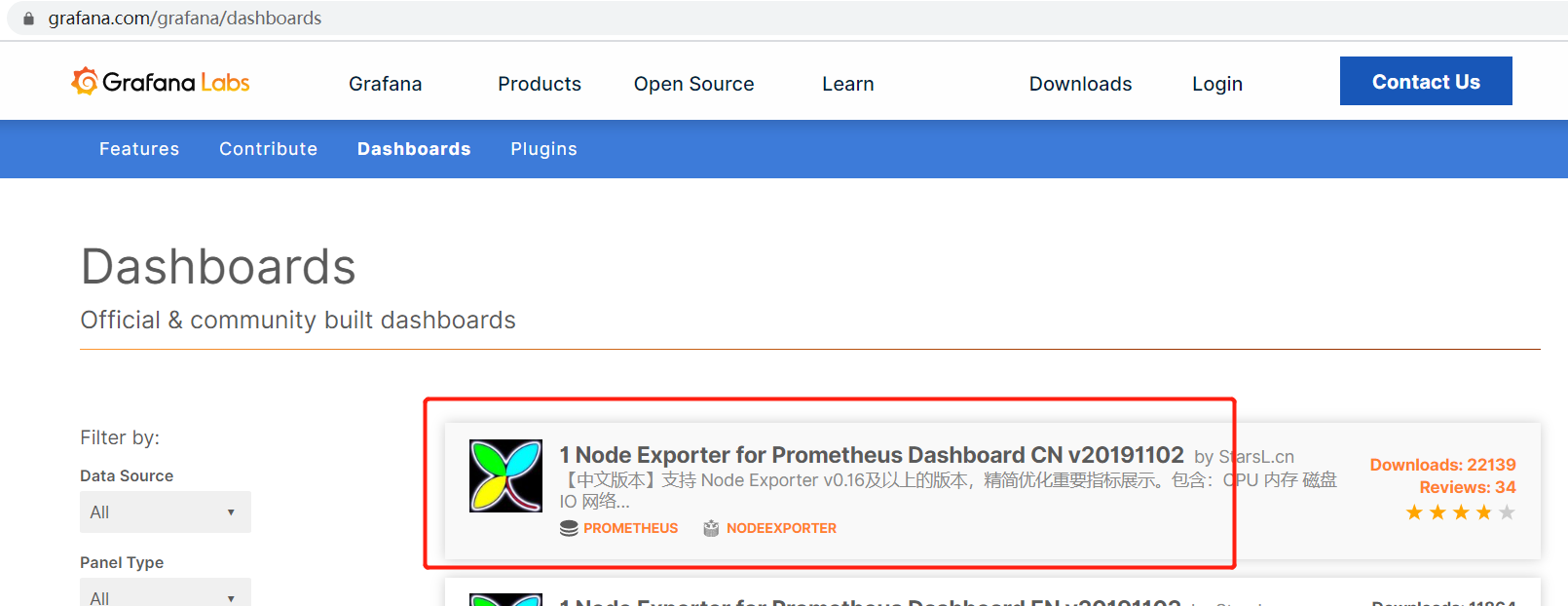This screenshot has height=606, width=1568.
Task: Click the Login link
Action: 1216,84
